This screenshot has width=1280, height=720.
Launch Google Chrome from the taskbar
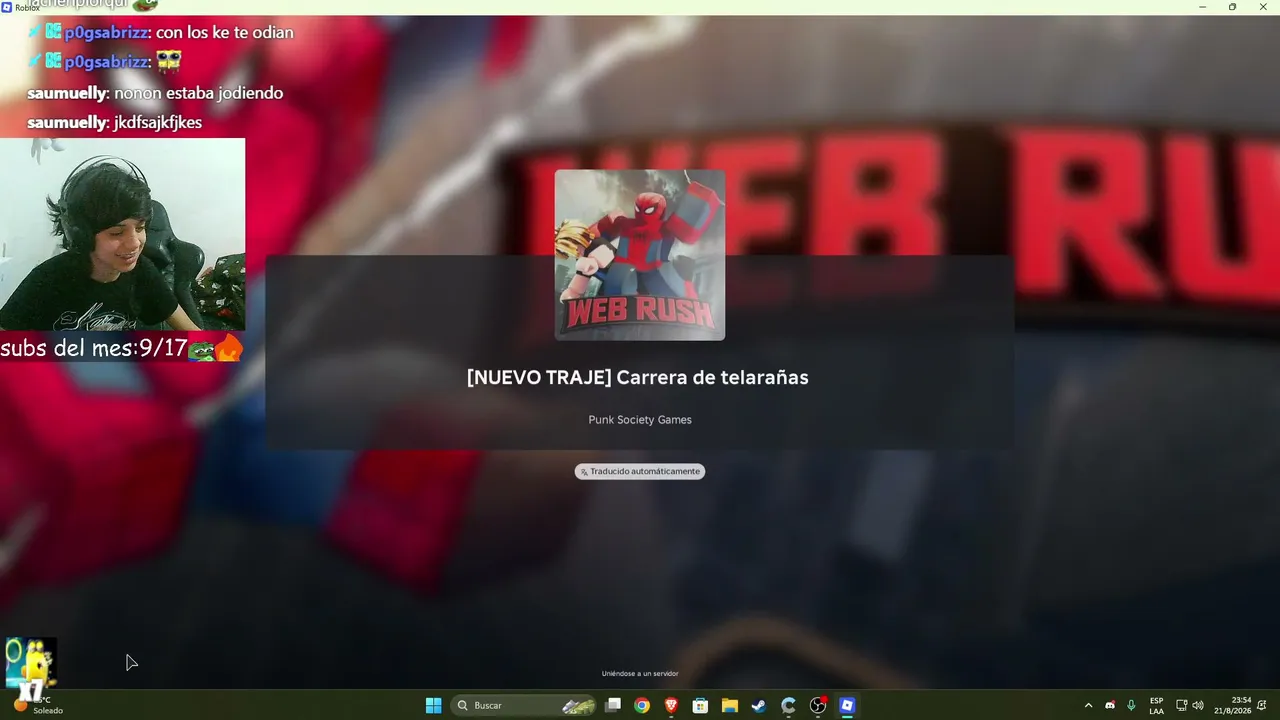(x=642, y=706)
